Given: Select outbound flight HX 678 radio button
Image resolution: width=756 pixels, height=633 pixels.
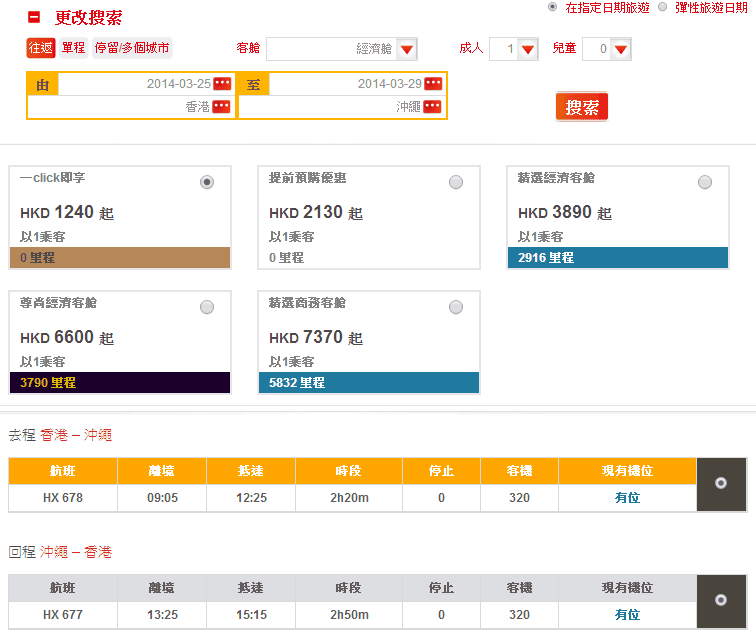Looking at the screenshot, I should [x=720, y=483].
